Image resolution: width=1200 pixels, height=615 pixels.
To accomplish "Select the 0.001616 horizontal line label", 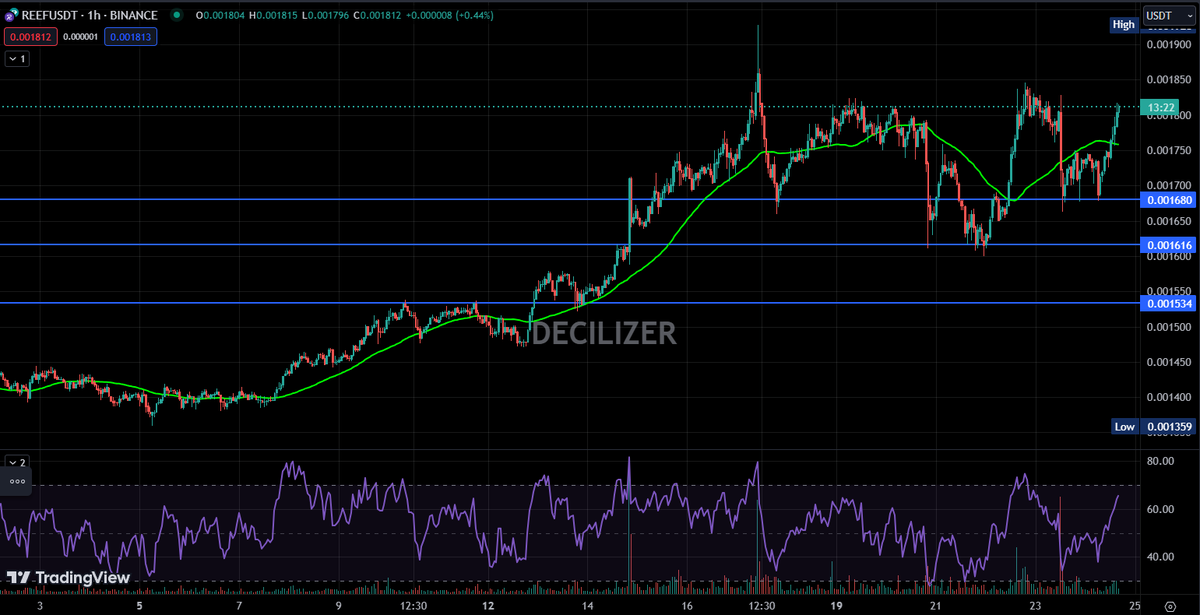I will pyautogui.click(x=1169, y=245).
